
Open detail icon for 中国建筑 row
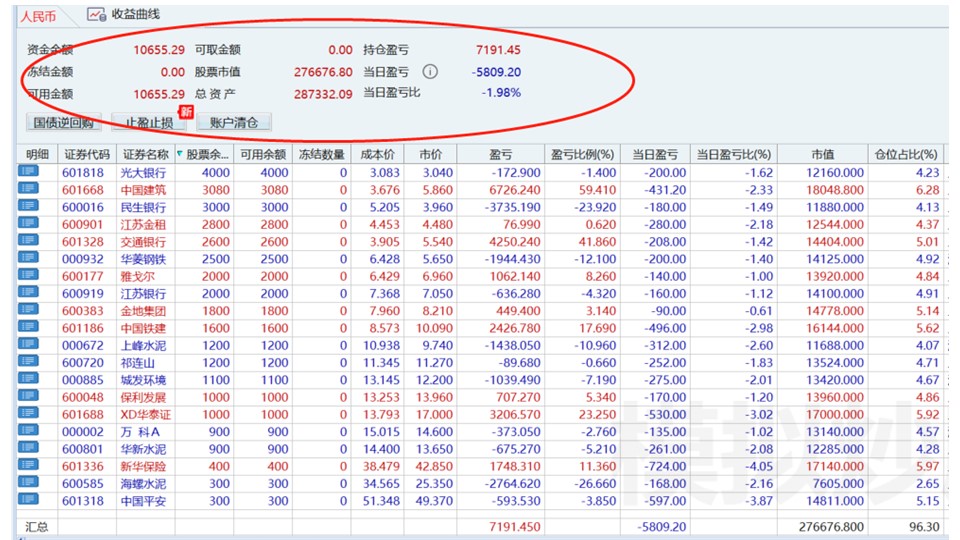point(28,189)
